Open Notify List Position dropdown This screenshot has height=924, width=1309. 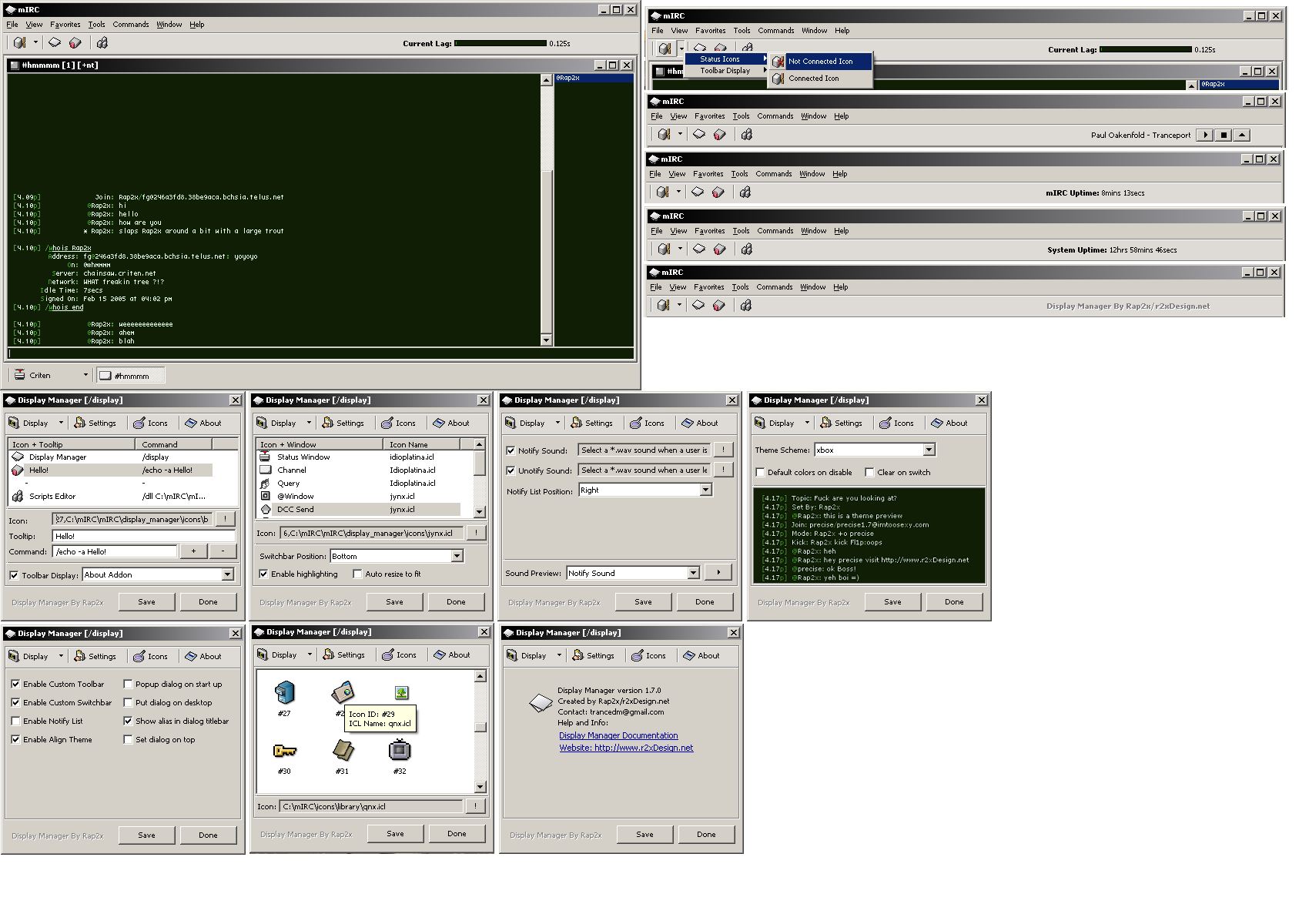tap(705, 490)
